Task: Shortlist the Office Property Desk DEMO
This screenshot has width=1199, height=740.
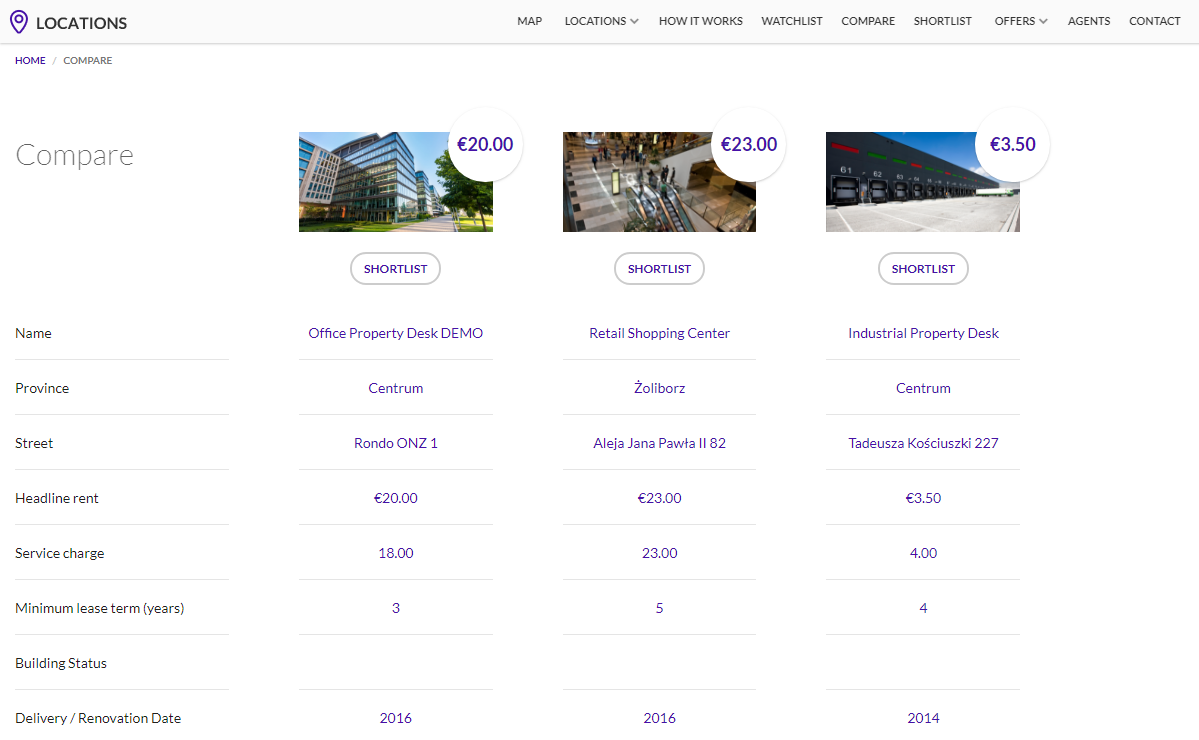Action: tap(395, 269)
